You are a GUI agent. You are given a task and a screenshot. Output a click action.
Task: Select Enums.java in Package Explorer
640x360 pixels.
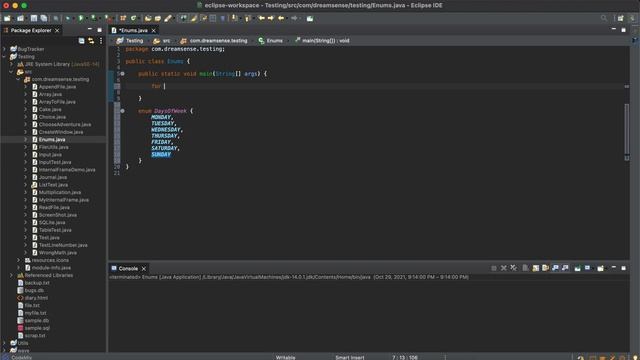pos(52,140)
